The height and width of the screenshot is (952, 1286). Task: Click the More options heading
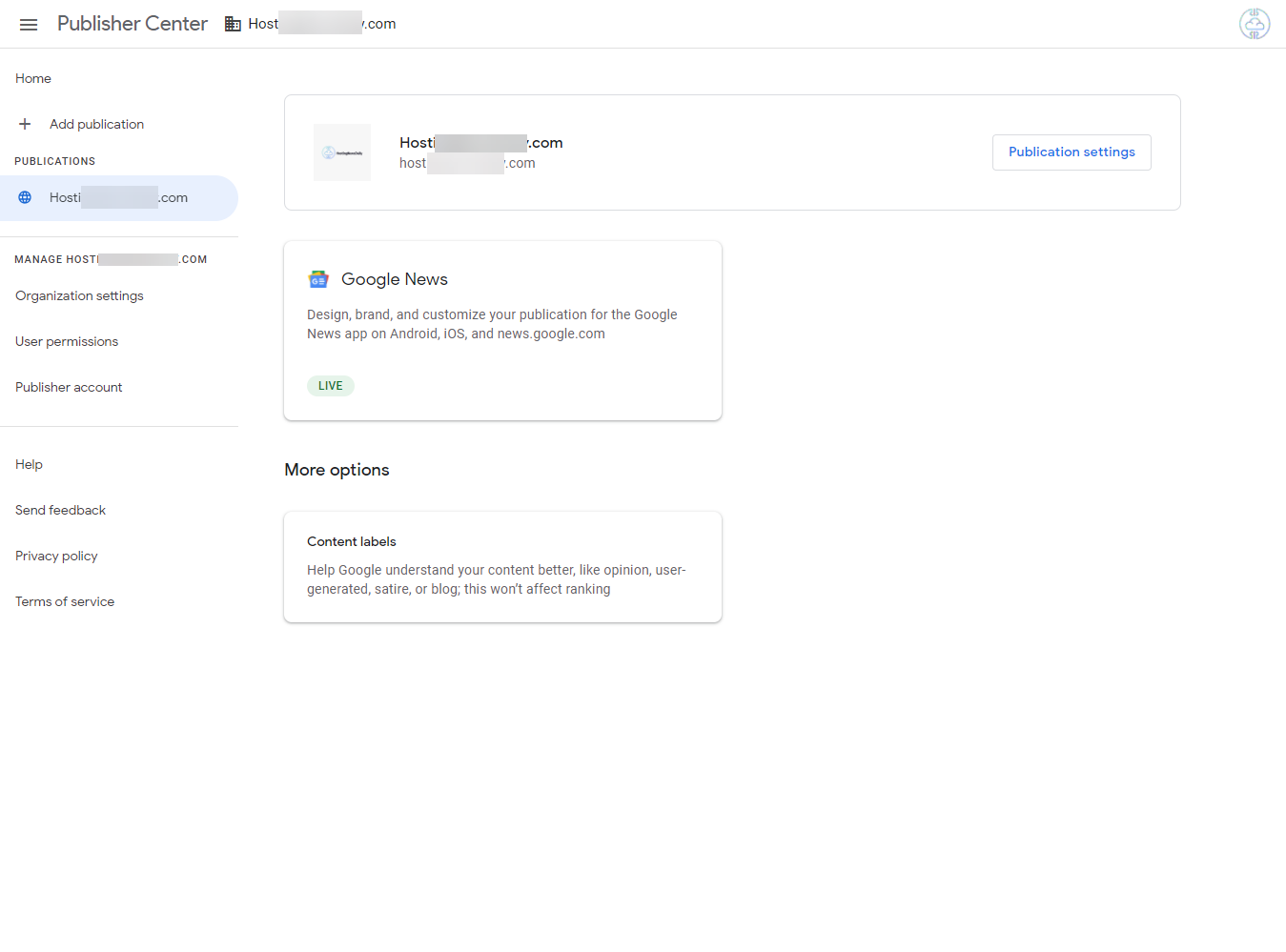[337, 470]
